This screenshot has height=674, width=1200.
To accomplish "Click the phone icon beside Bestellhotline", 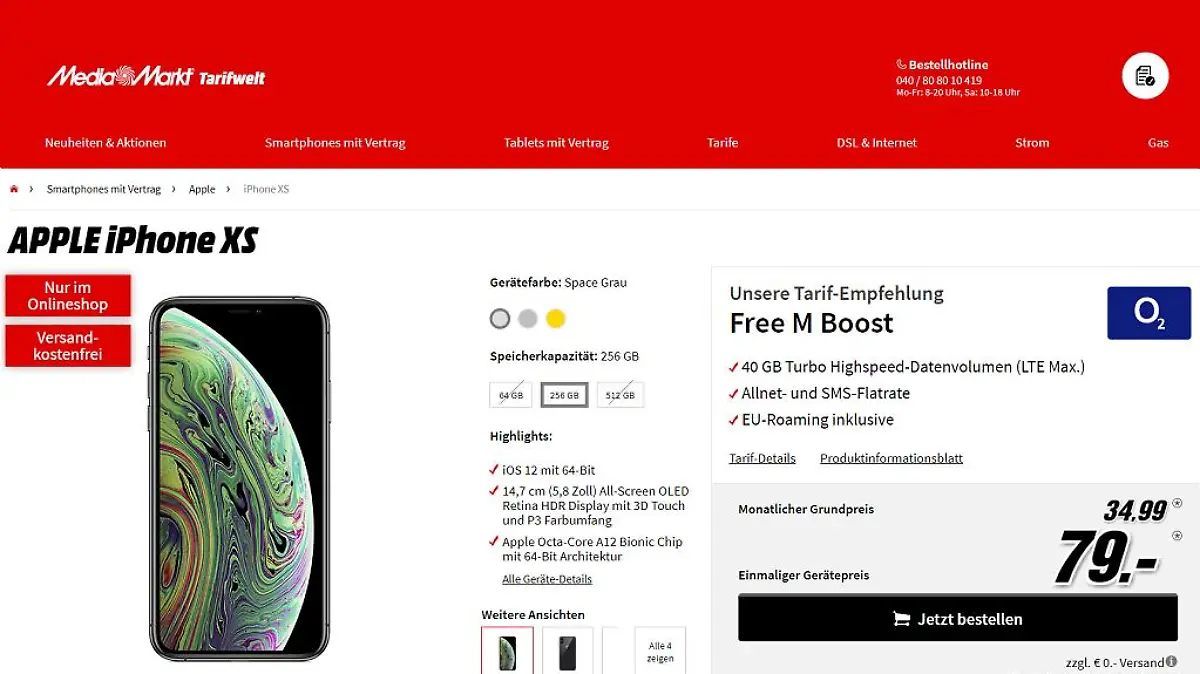I will 901,65.
